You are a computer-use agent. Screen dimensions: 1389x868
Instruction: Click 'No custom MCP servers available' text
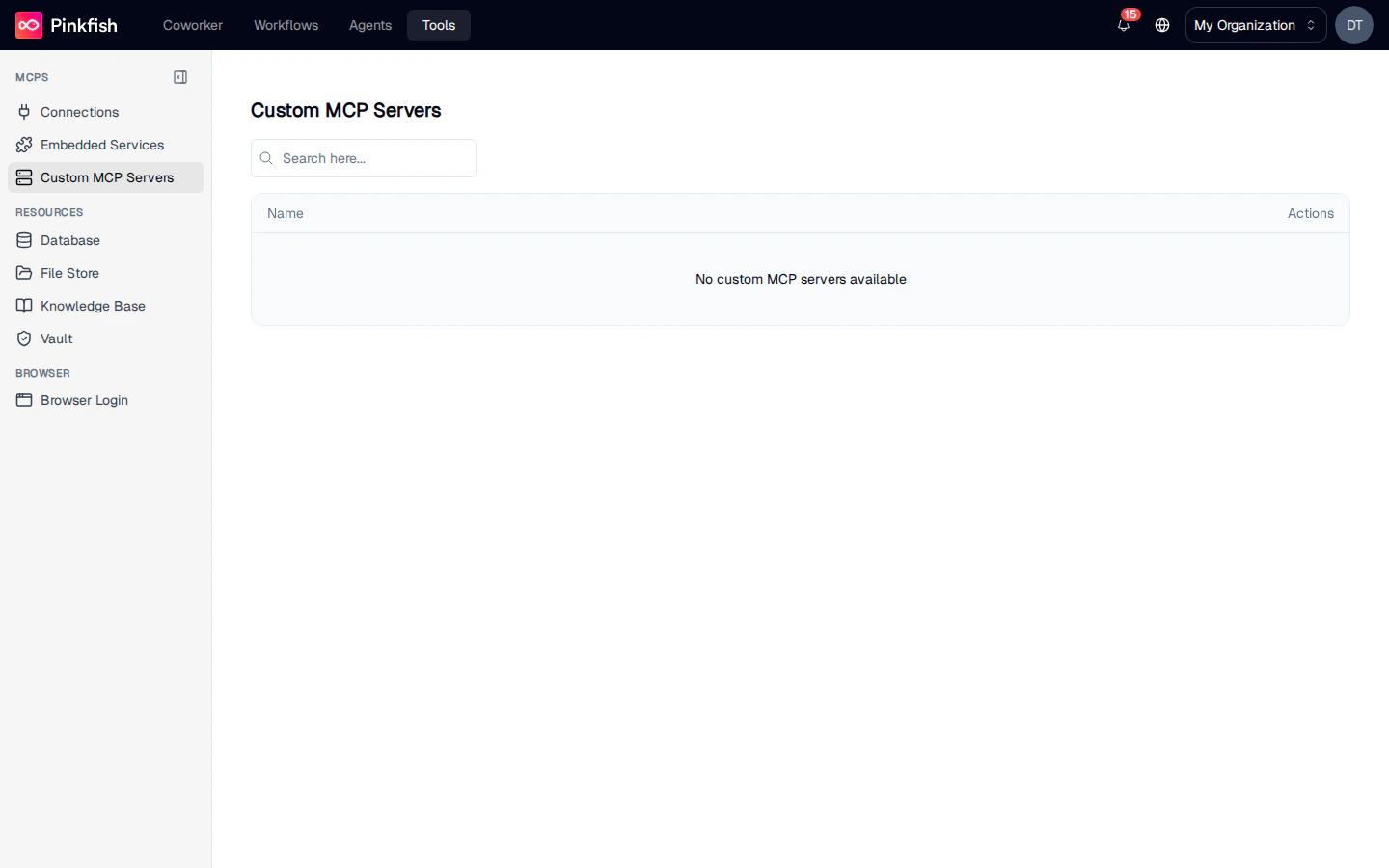point(801,279)
